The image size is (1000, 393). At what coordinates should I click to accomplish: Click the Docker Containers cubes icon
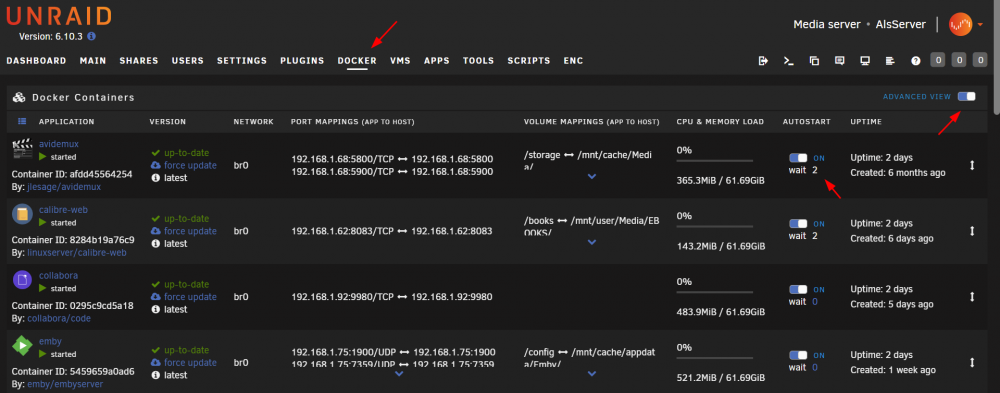[x=19, y=98]
